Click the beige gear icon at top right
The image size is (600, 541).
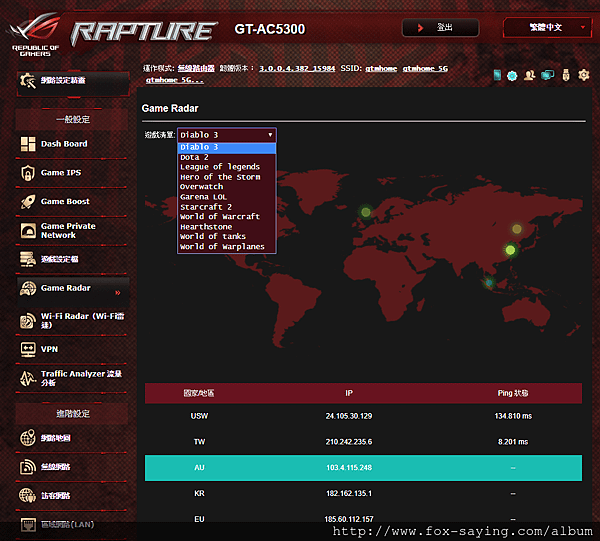(x=584, y=75)
